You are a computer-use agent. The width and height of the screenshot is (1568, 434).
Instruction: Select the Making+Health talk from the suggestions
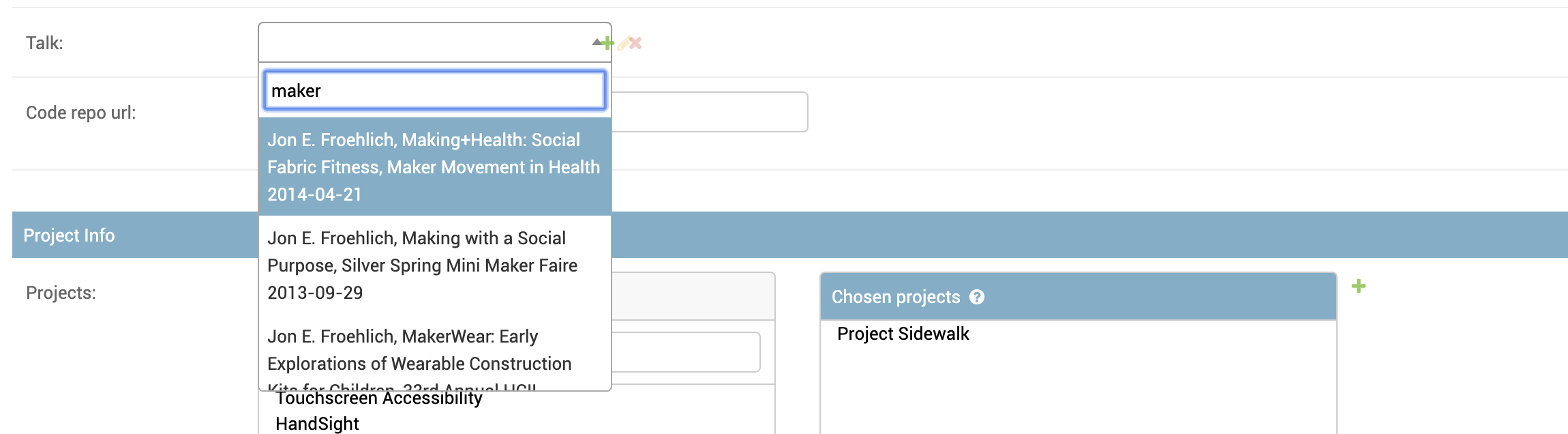pos(434,167)
